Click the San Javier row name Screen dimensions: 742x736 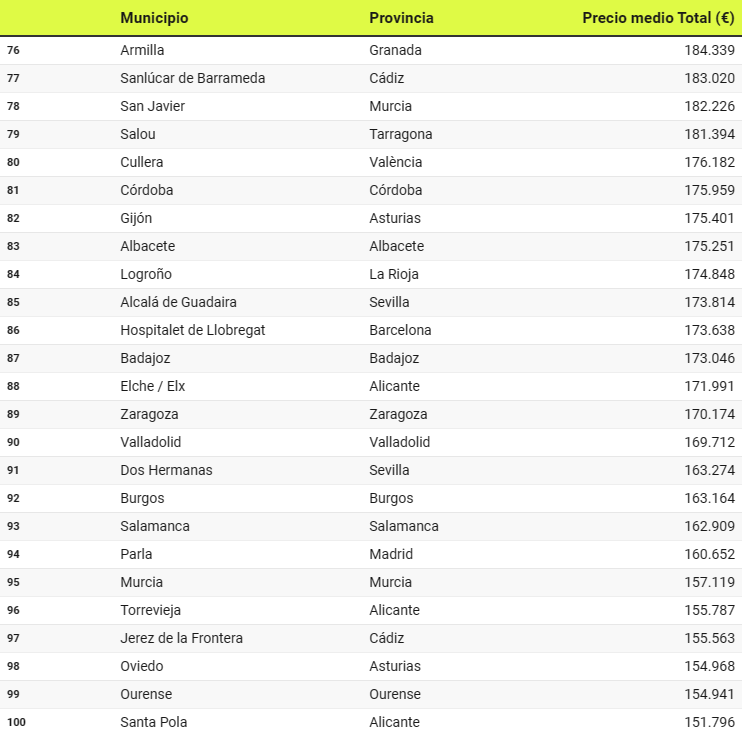pyautogui.click(x=152, y=106)
